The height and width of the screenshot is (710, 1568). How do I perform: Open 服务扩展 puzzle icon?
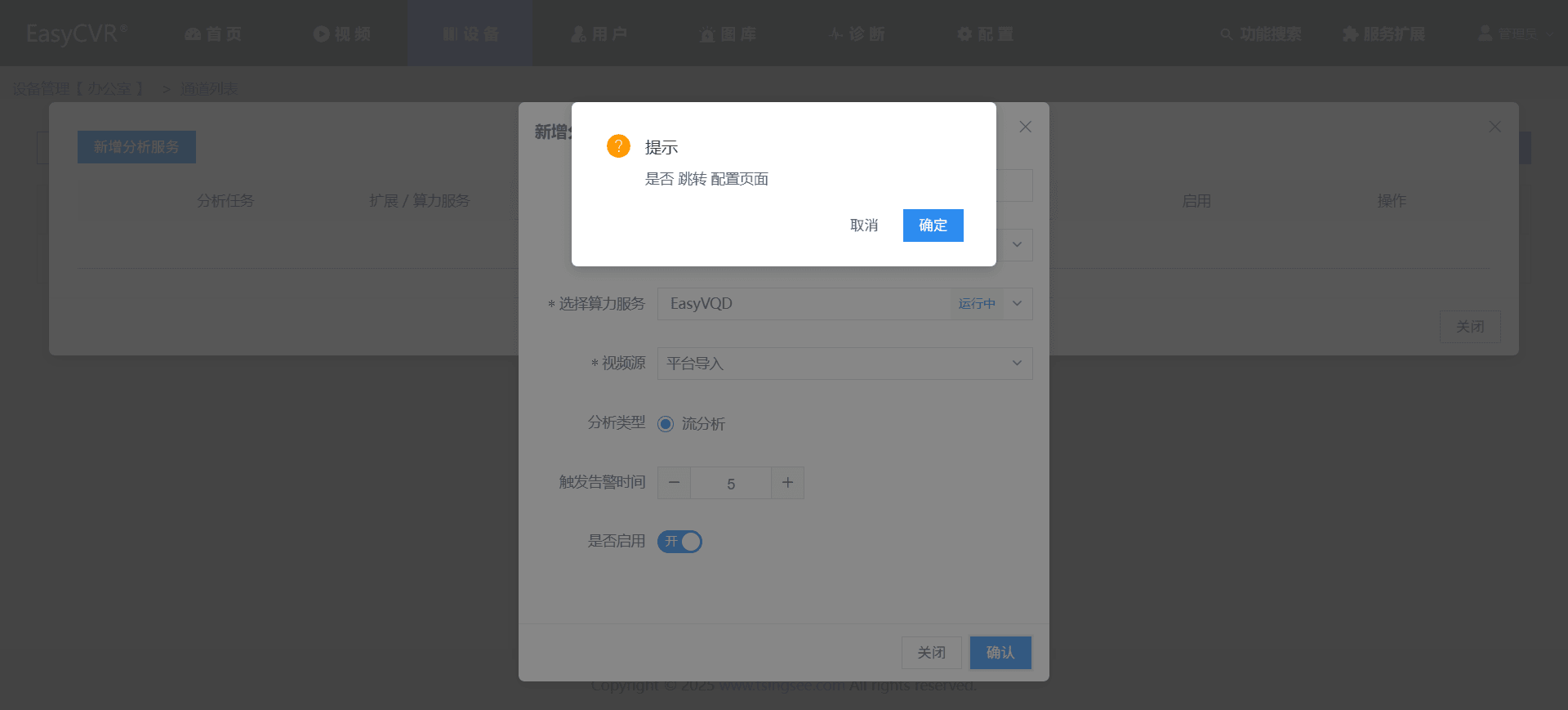[x=1351, y=34]
